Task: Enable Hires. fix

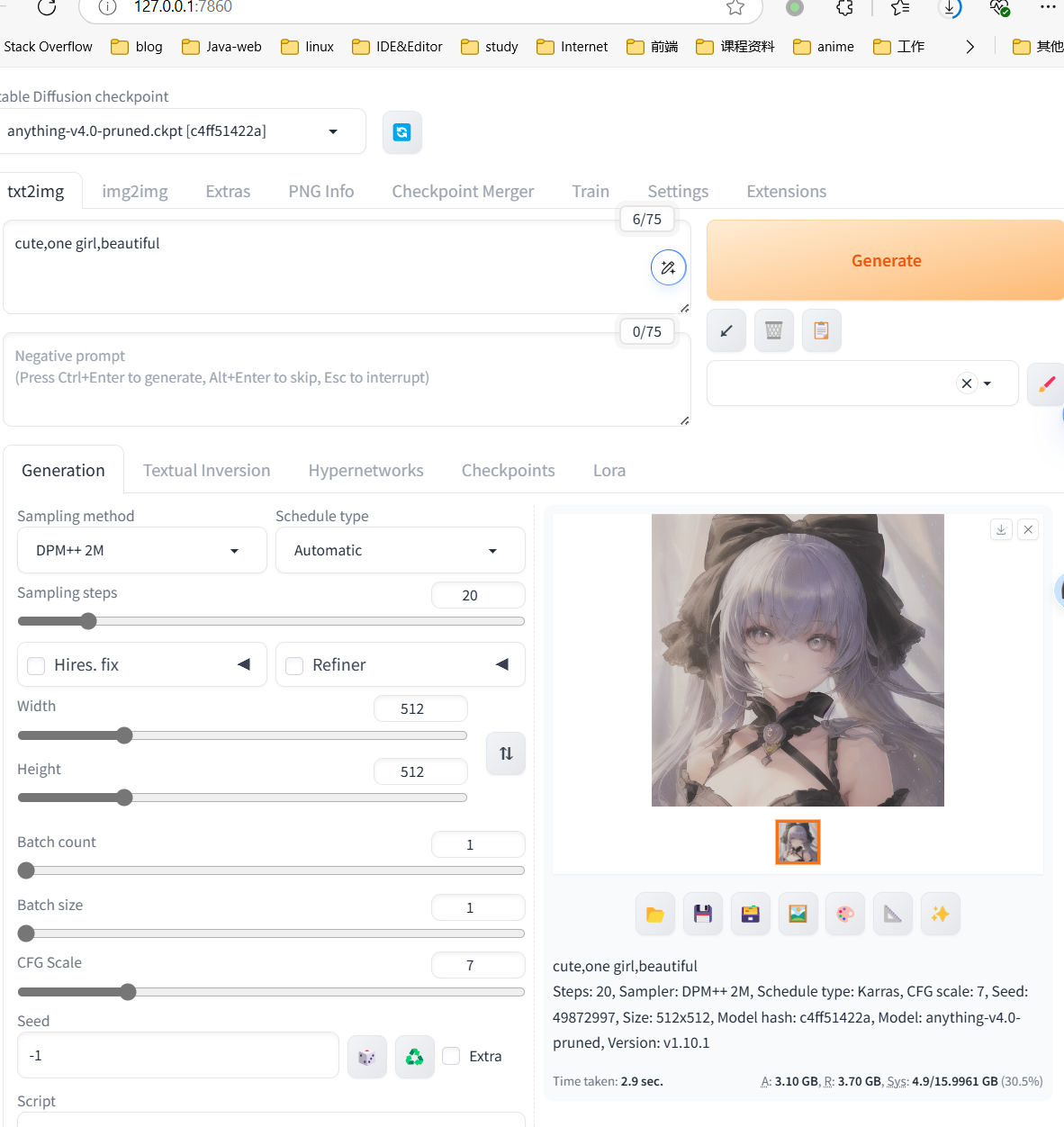Action: [35, 666]
